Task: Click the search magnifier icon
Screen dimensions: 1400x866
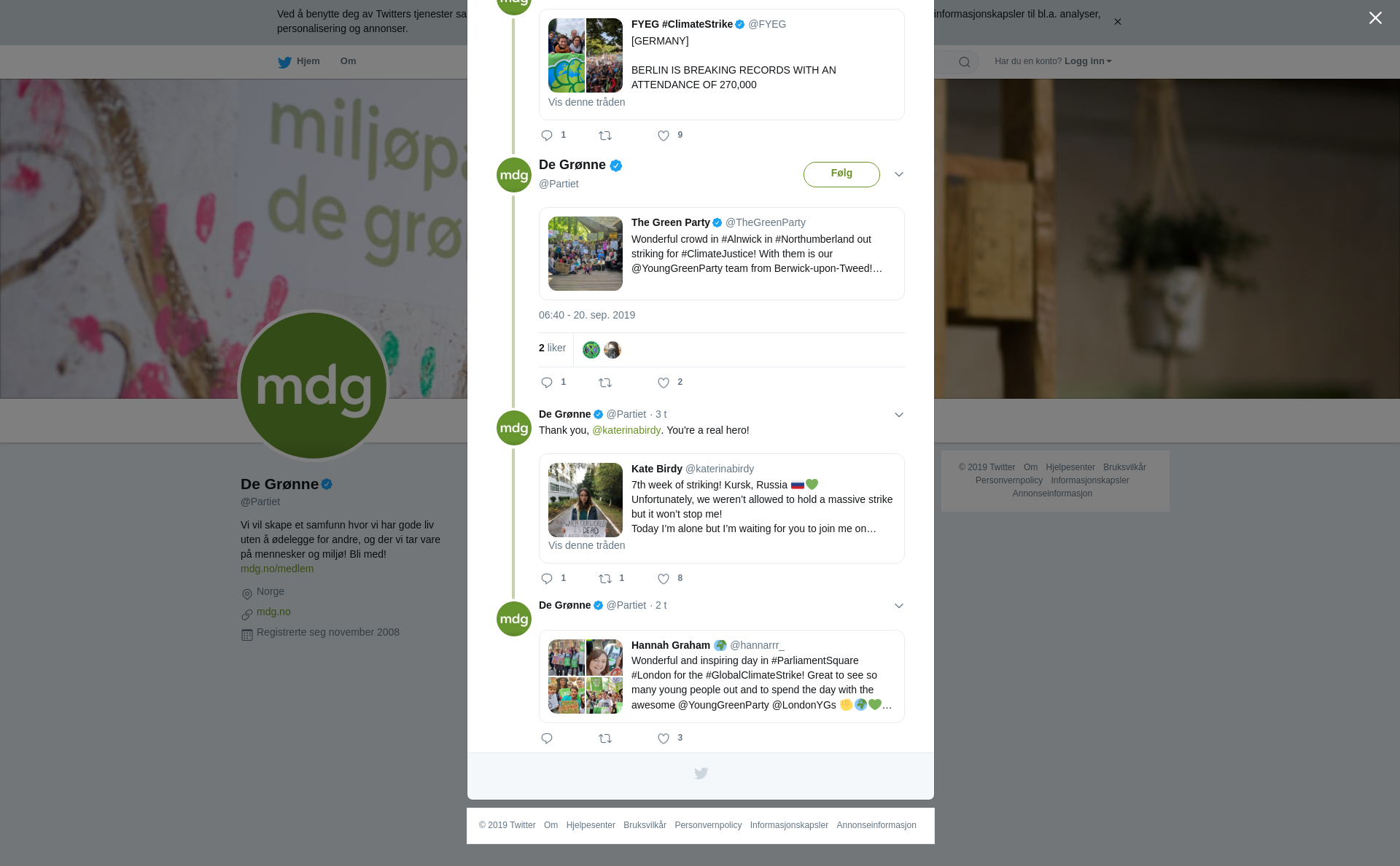Action: point(965,62)
